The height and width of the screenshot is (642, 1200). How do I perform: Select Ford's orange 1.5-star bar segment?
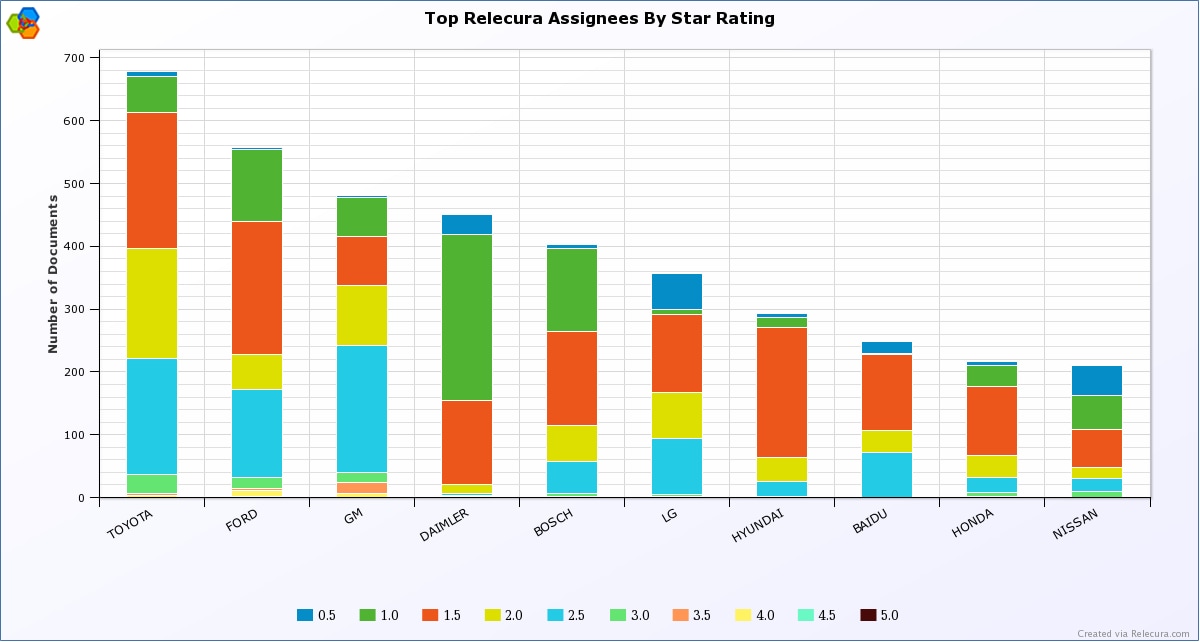(x=257, y=288)
